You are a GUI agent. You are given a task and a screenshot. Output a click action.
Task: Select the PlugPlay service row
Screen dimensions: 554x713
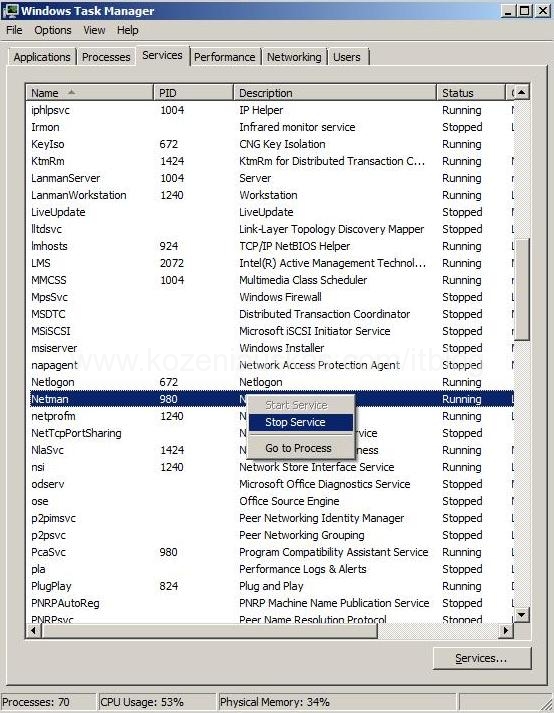click(272, 587)
